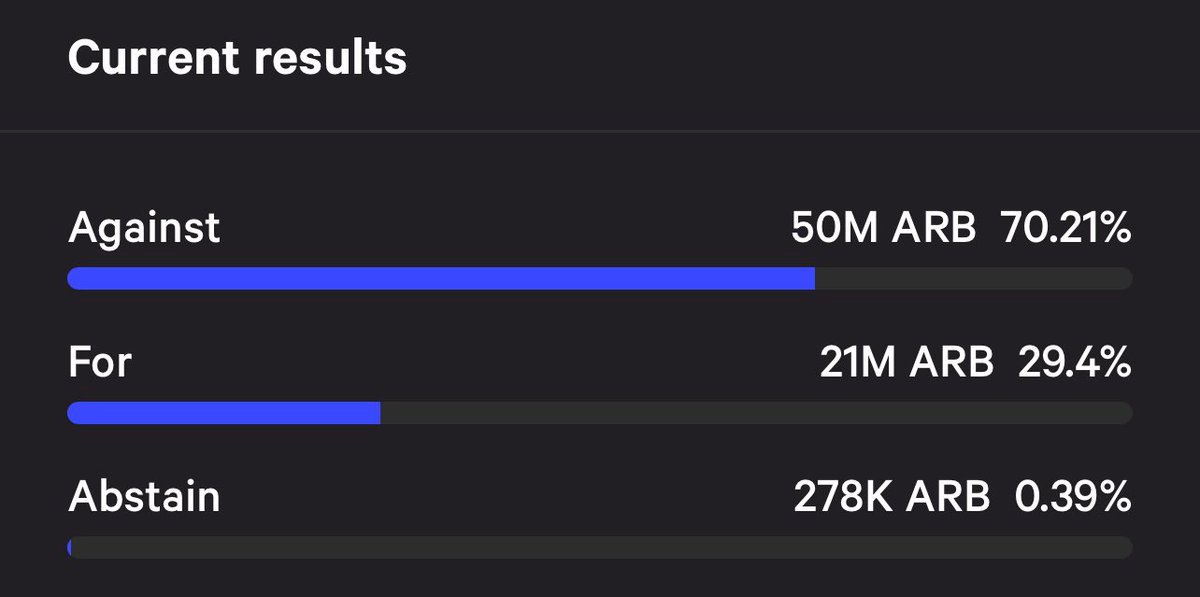Click the 70.21% Against percentage

[1065, 229]
